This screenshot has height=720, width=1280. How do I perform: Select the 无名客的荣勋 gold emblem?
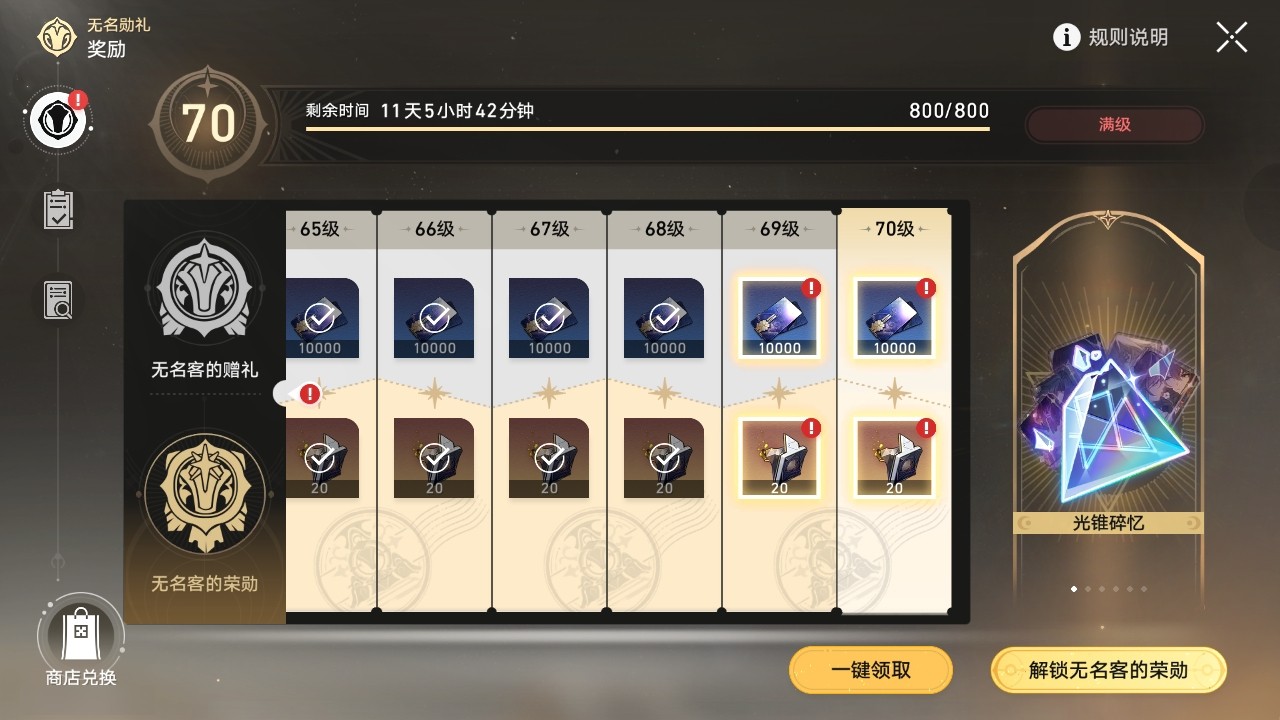point(205,492)
